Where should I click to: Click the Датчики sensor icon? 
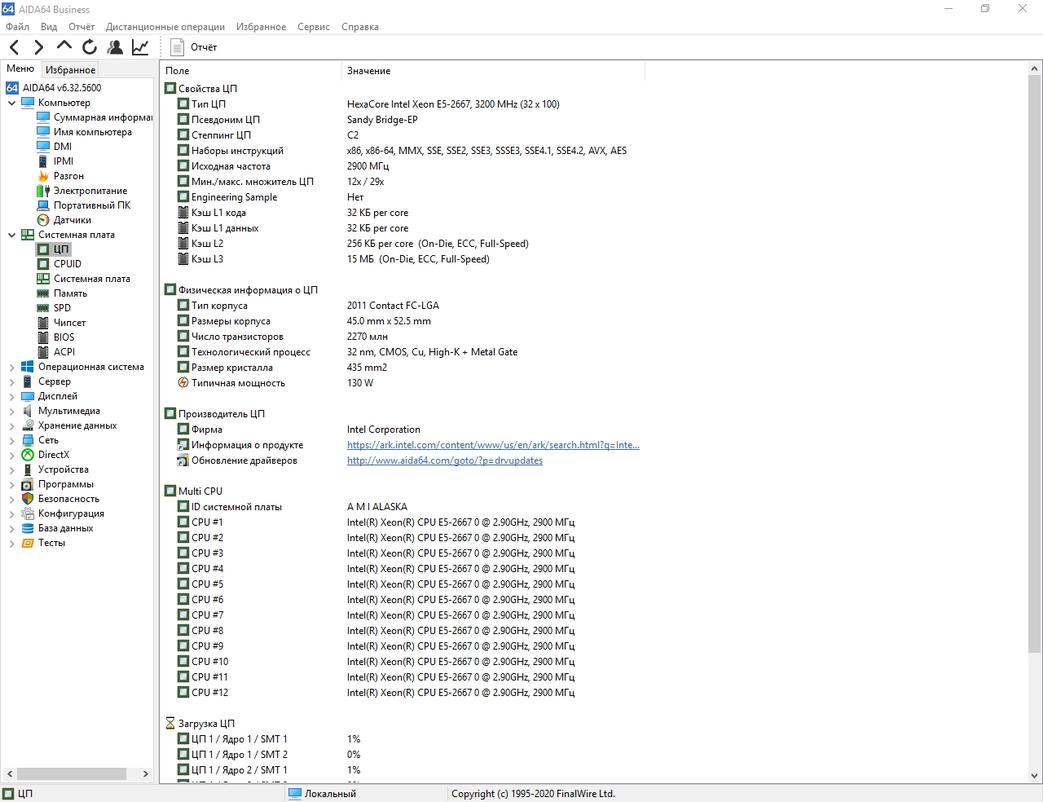[43, 219]
